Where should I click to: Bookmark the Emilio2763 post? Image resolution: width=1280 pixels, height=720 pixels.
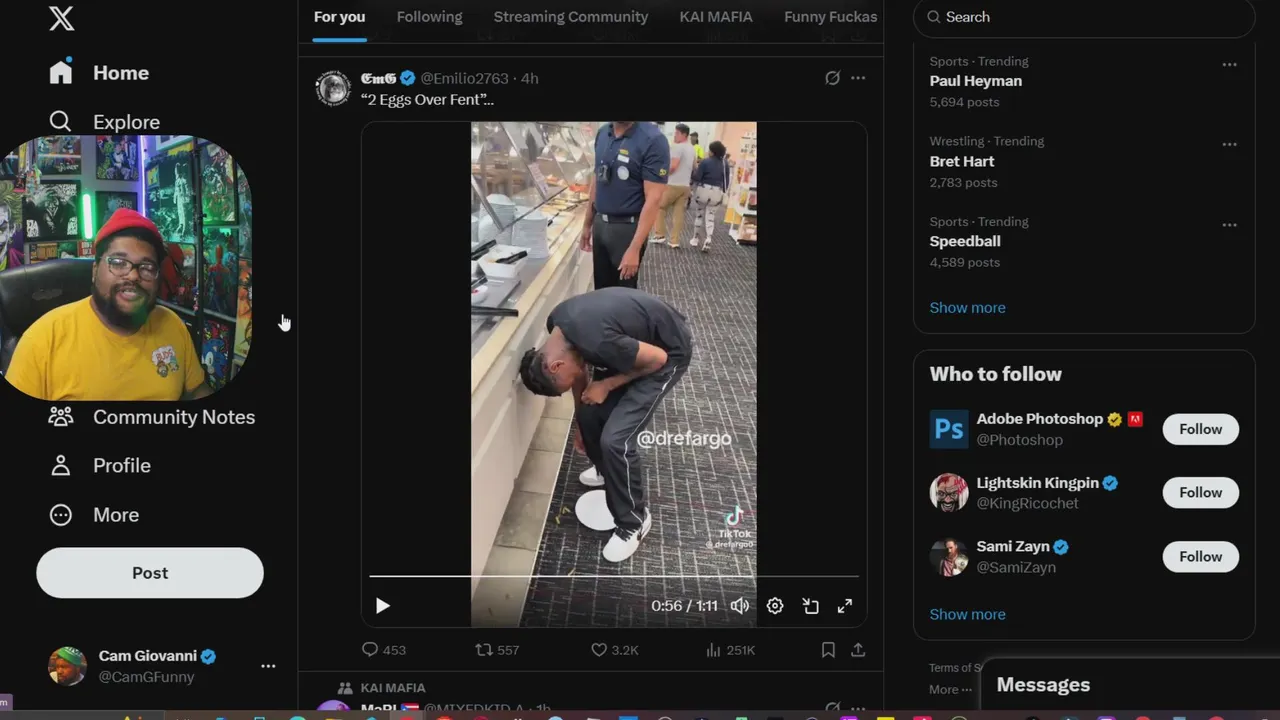click(x=828, y=650)
